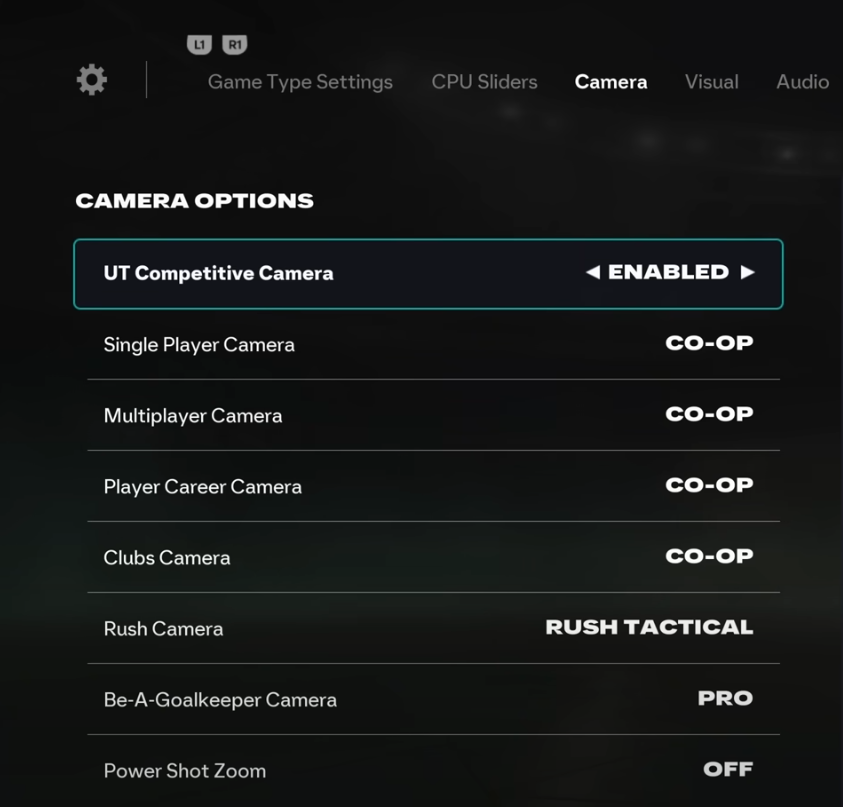The image size is (843, 807).
Task: Go to the Visual tab
Action: point(711,82)
